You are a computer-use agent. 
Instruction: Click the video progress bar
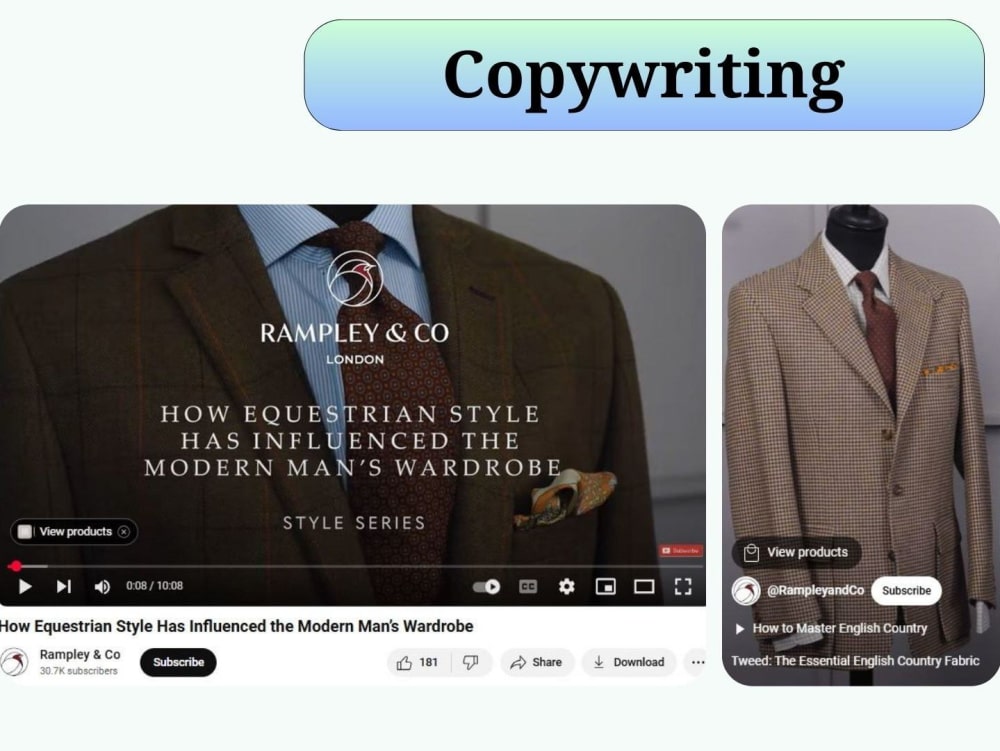pos(354,565)
